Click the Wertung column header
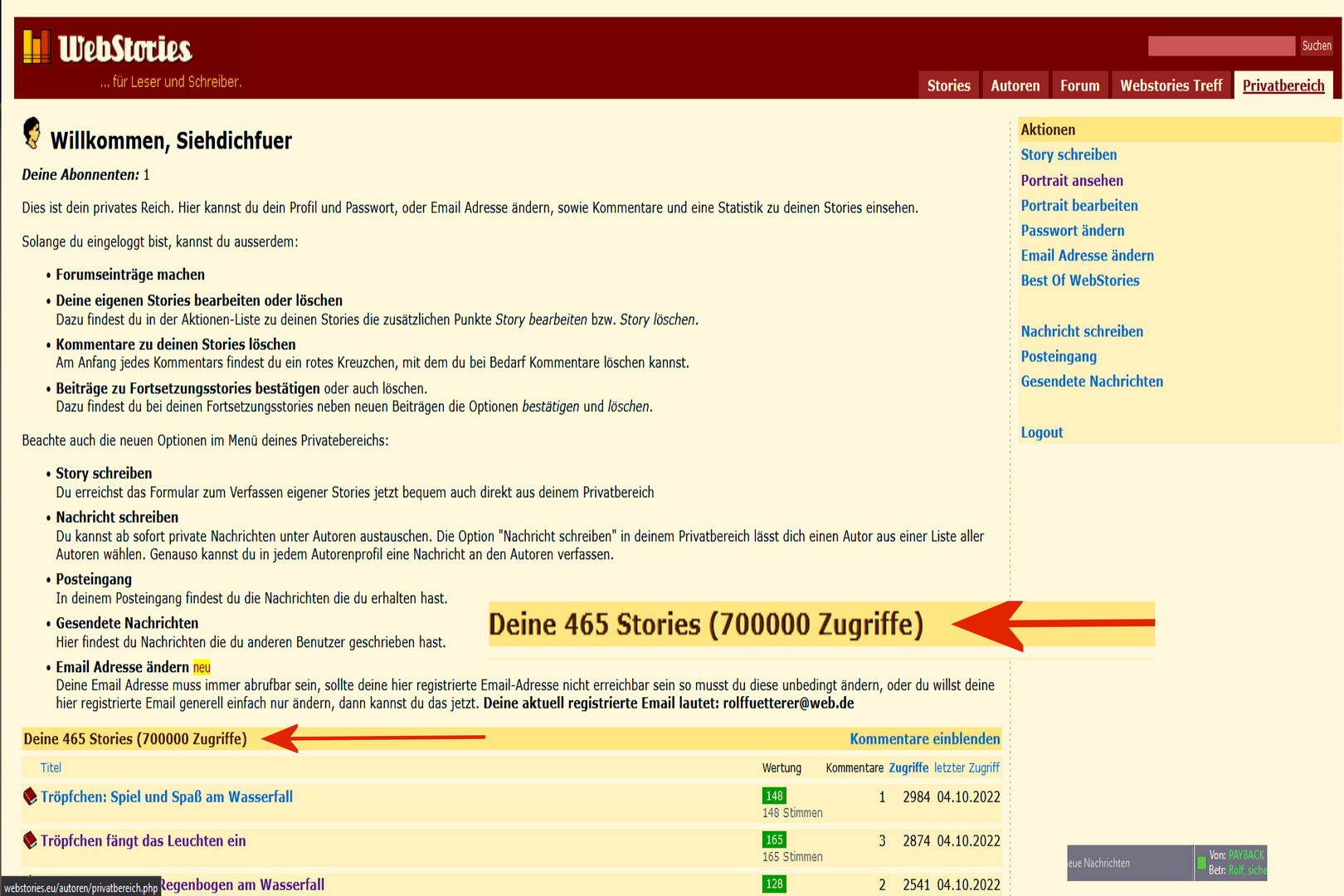Image resolution: width=1344 pixels, height=896 pixels. point(782,767)
